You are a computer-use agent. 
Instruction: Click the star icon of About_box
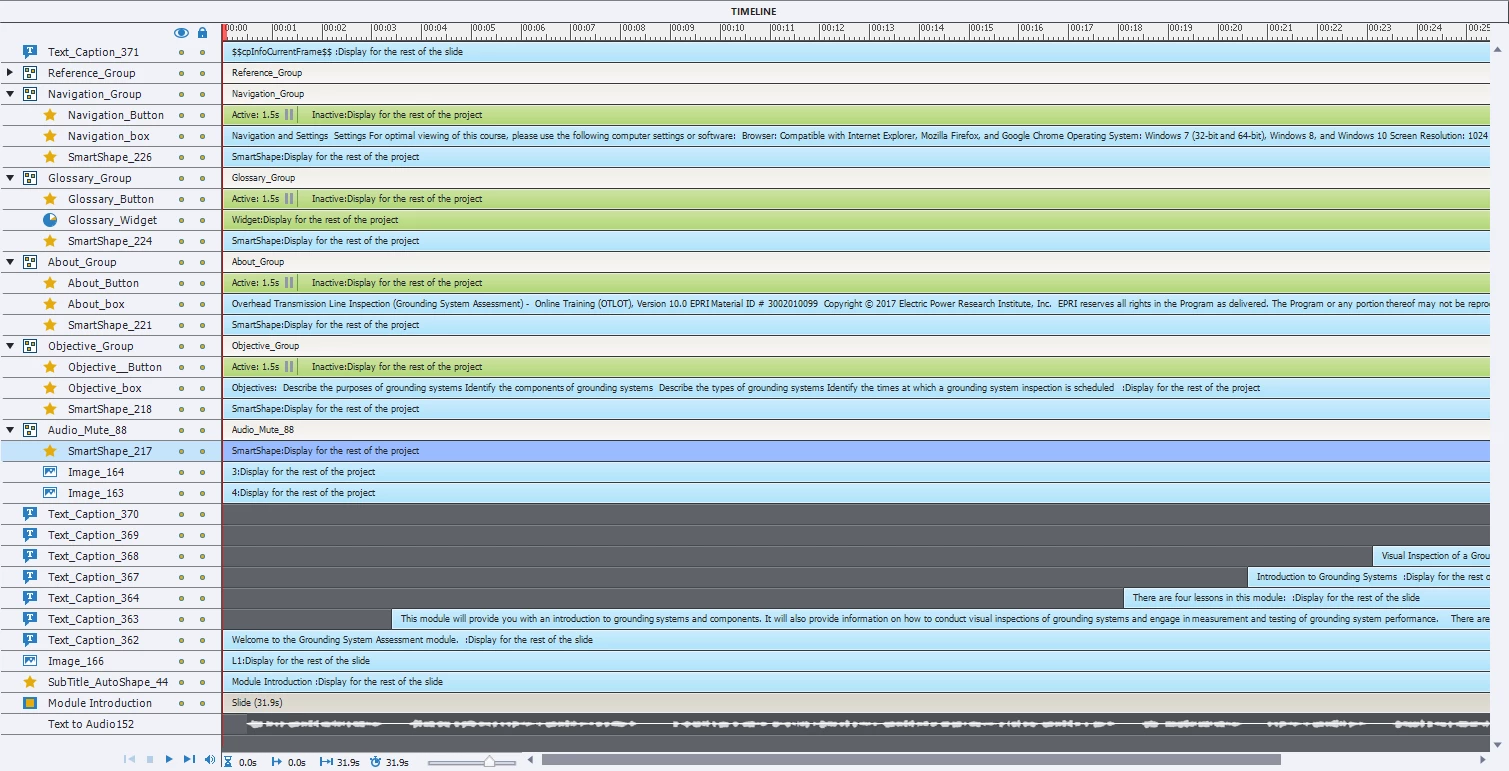coord(50,303)
